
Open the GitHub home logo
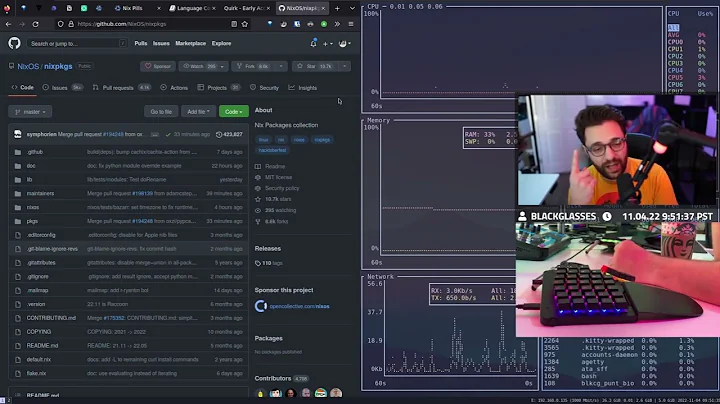coord(14,43)
